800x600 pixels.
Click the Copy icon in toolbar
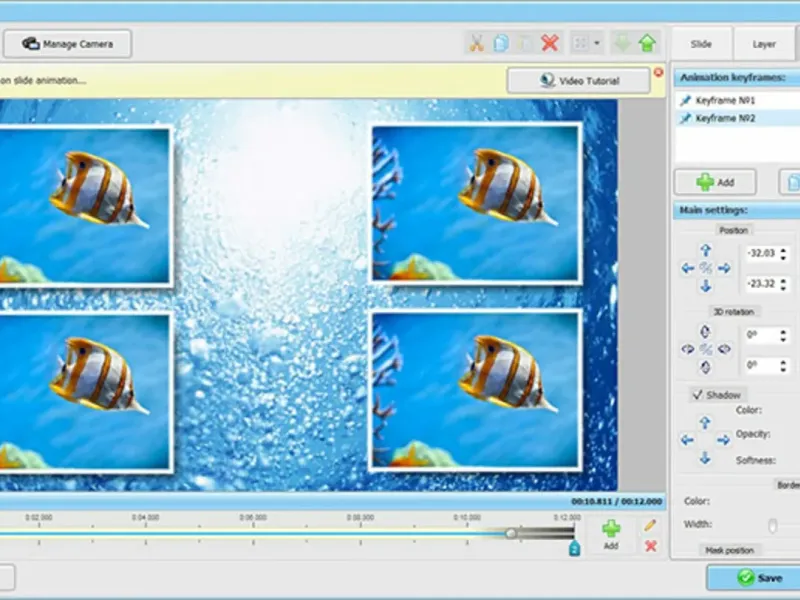click(501, 43)
